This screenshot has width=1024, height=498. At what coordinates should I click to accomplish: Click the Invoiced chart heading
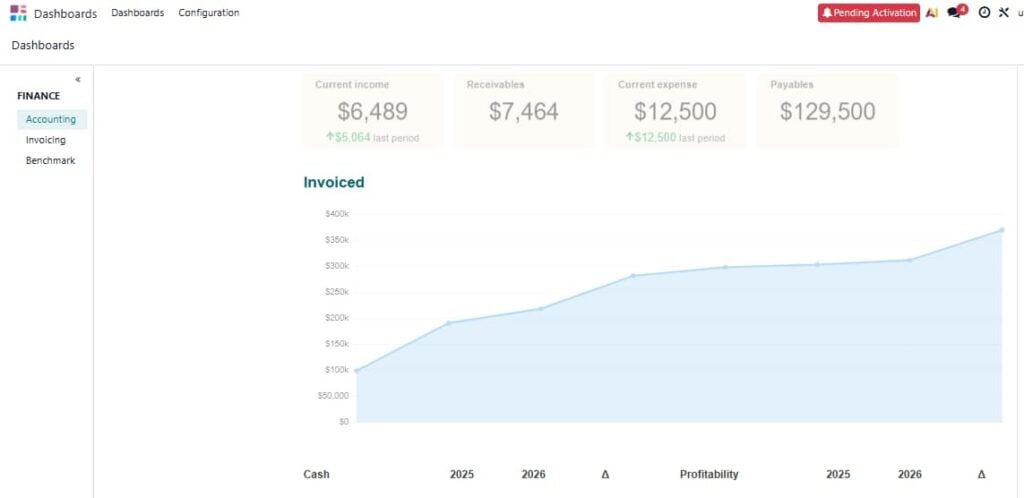point(333,183)
